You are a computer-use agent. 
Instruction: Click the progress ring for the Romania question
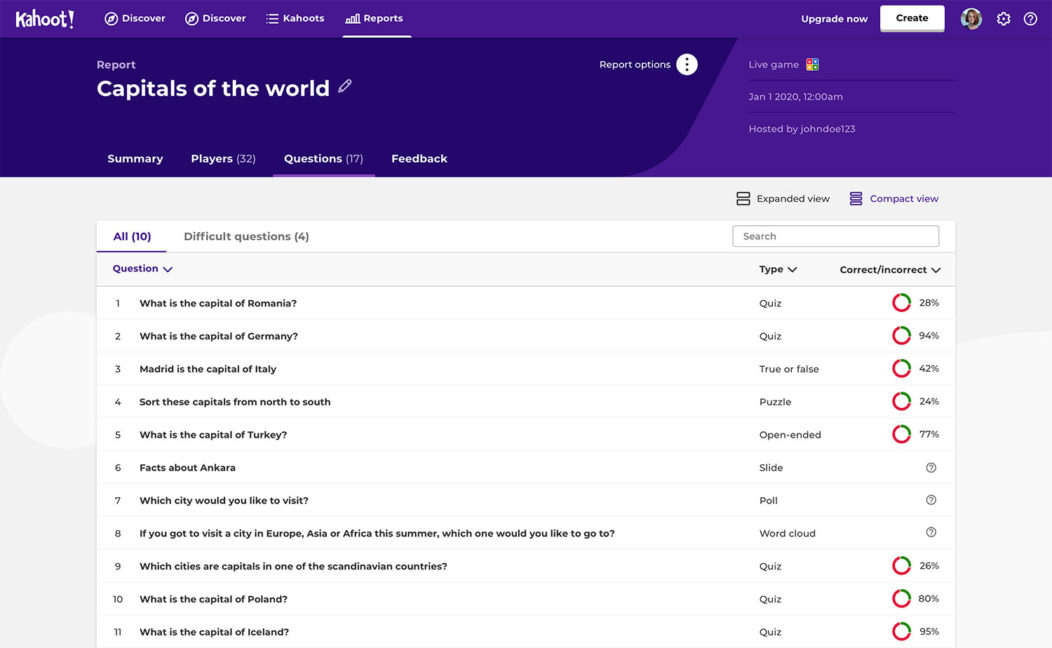[x=899, y=302]
